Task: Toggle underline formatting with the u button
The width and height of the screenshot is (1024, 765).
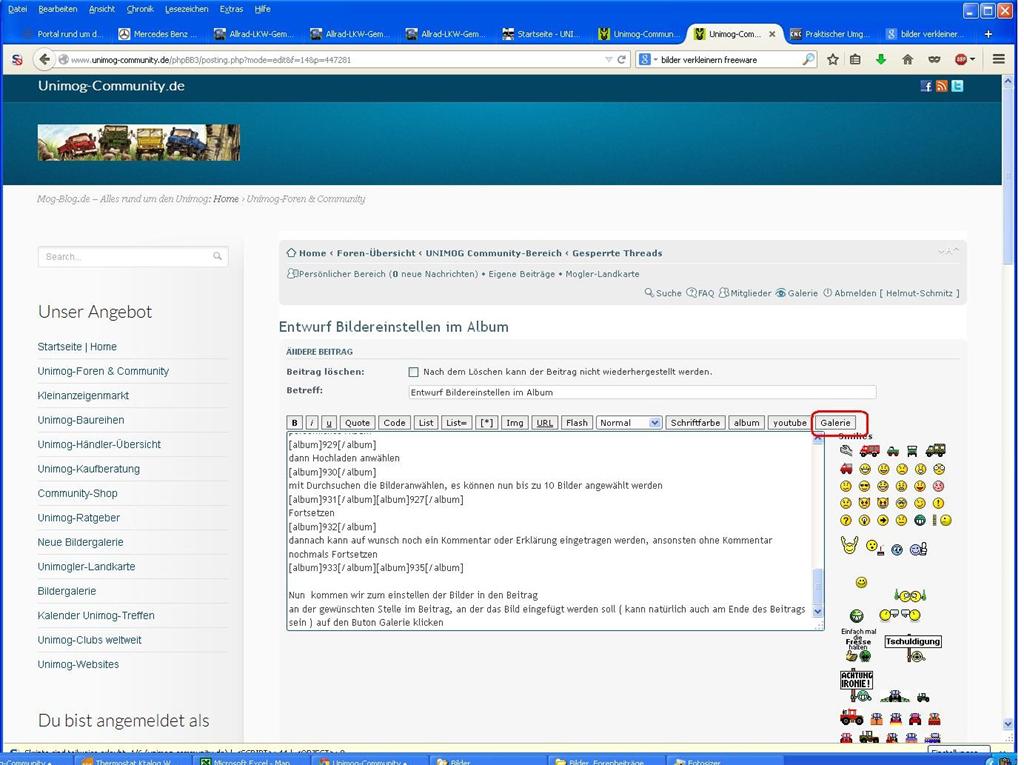Action: 329,423
